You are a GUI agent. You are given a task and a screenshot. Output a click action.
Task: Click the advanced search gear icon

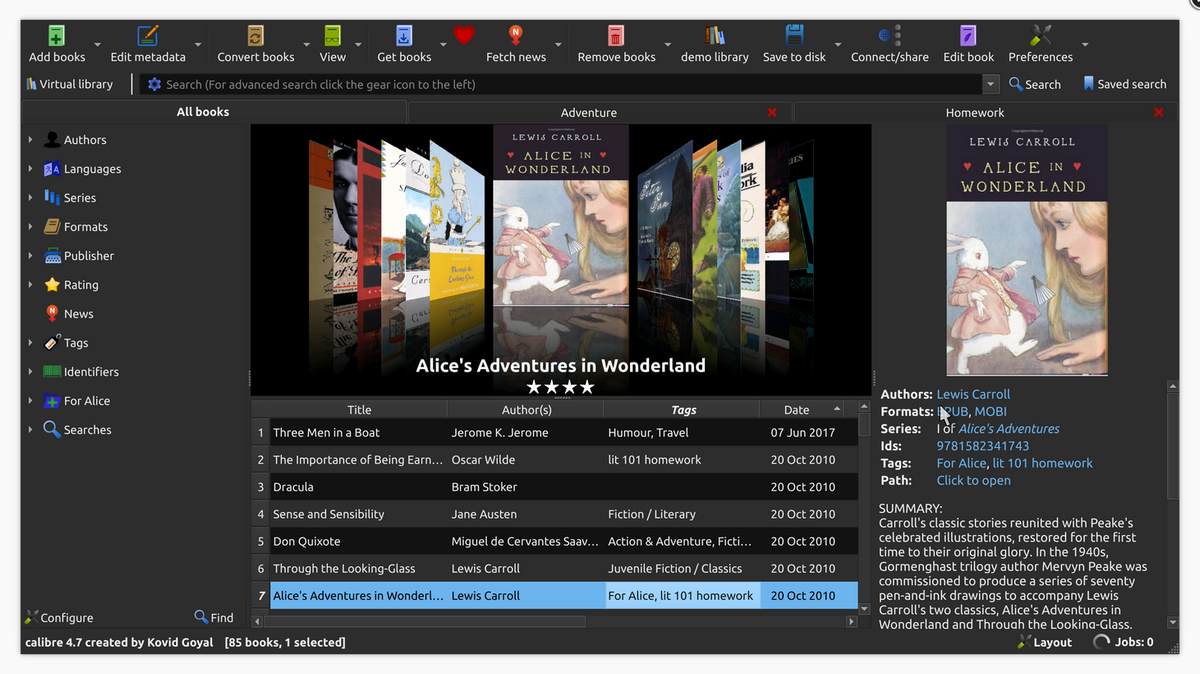[154, 85]
